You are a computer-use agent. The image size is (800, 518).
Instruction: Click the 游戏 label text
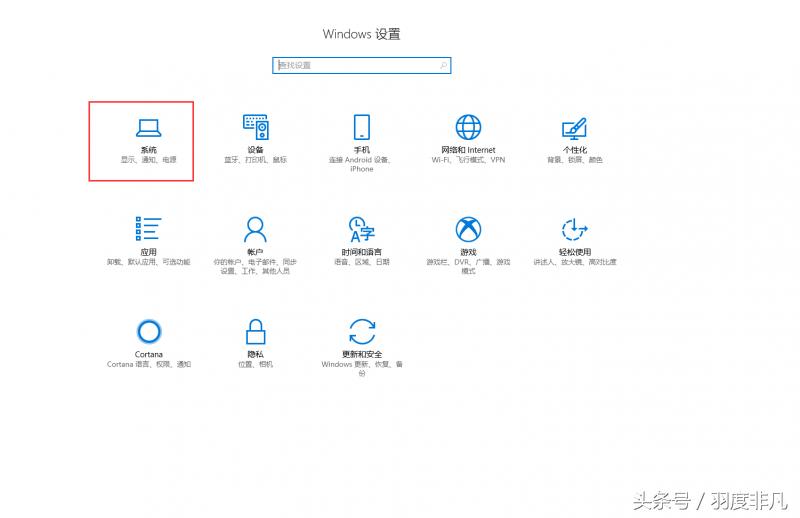(468, 252)
